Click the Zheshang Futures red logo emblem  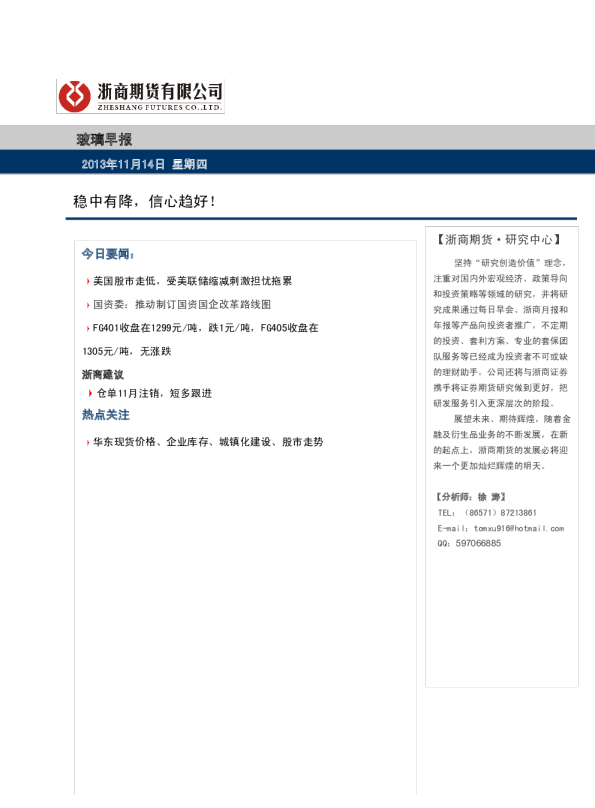(75, 96)
